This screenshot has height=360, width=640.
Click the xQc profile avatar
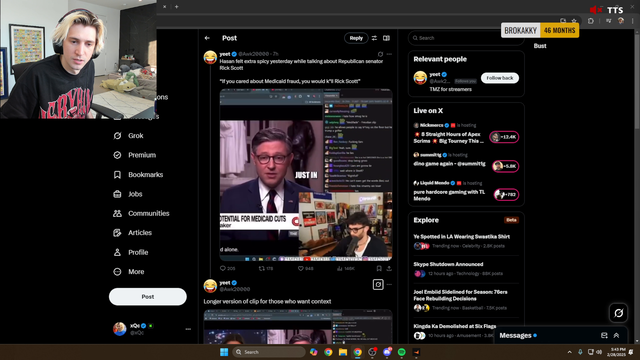(x=120, y=329)
